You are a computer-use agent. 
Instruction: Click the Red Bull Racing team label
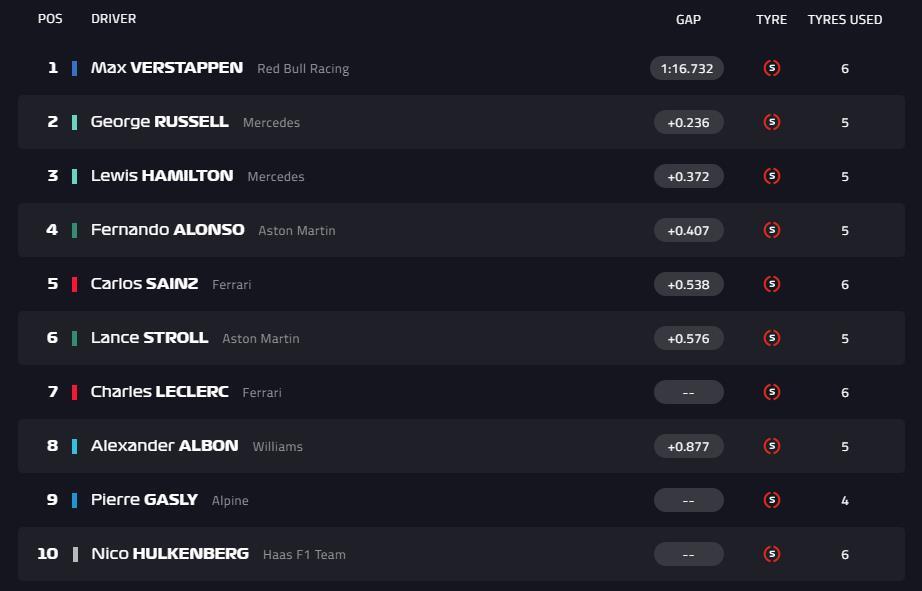tap(303, 69)
